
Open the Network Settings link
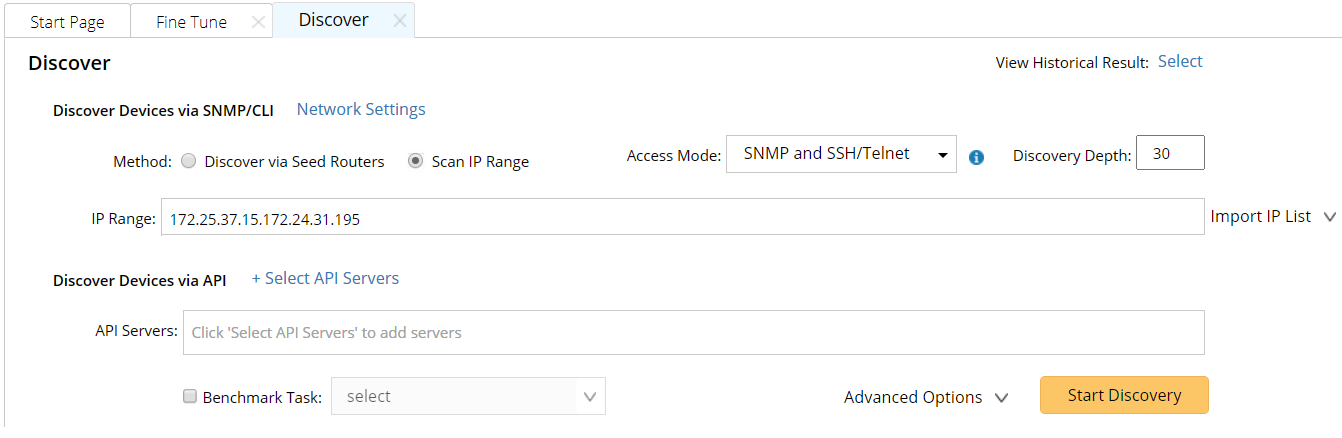coord(361,109)
